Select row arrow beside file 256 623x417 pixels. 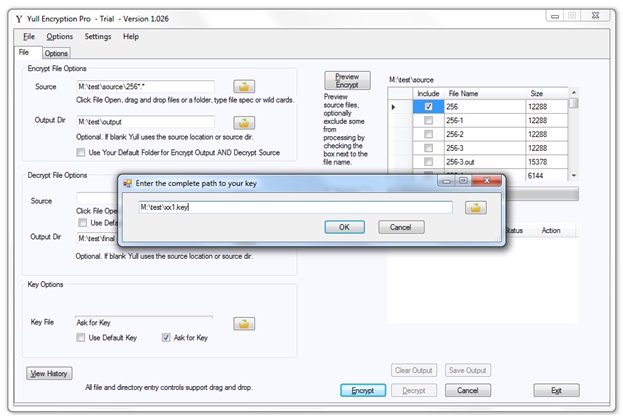[394, 107]
